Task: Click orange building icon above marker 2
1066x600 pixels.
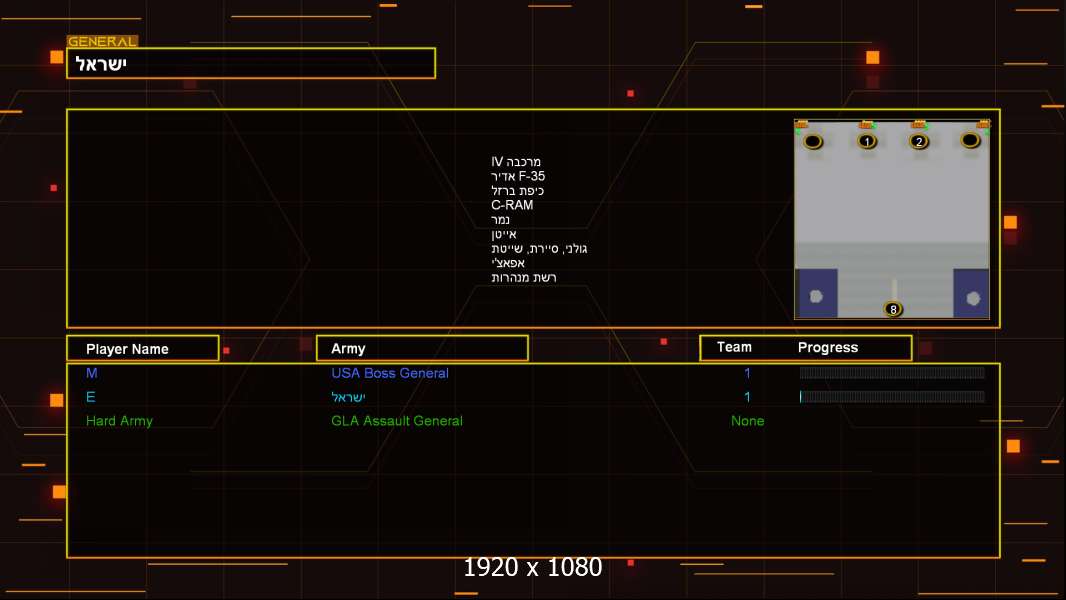Action: [x=919, y=124]
